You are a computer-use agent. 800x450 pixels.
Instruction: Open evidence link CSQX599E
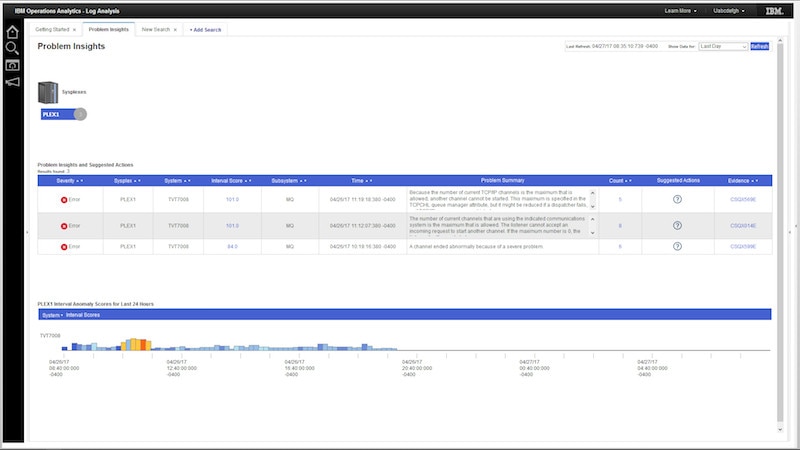click(743, 246)
